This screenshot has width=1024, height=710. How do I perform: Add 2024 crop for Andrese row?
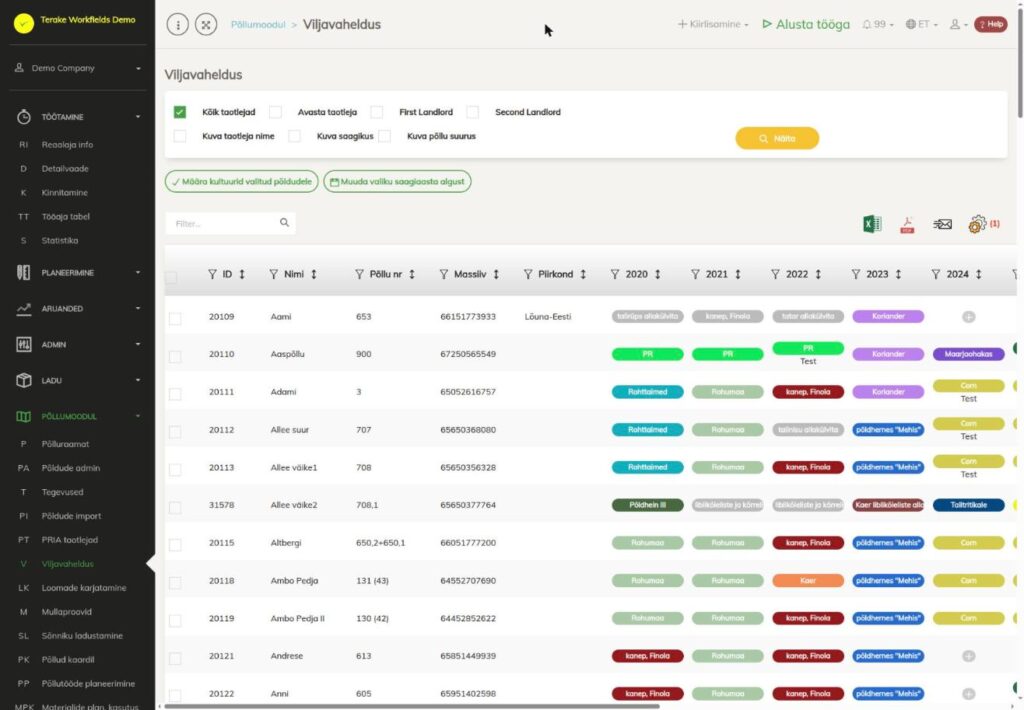click(968, 656)
